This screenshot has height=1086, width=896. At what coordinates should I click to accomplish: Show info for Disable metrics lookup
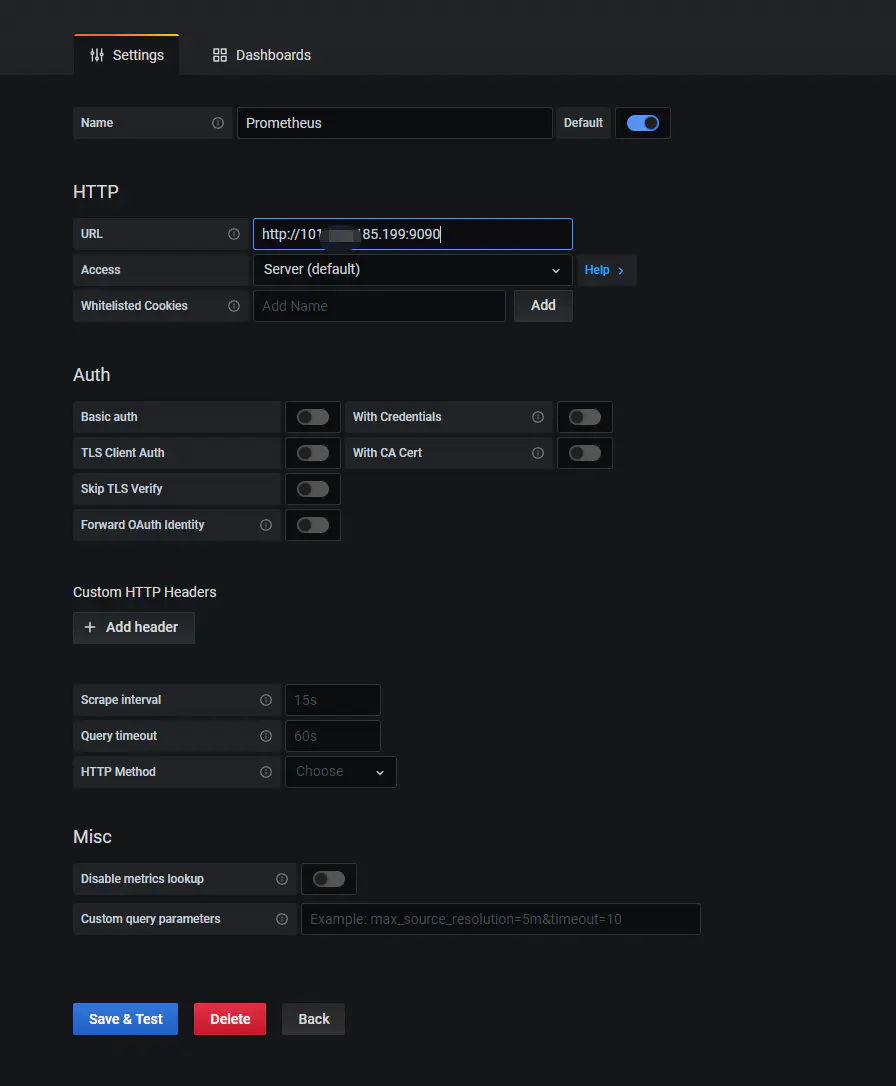pyautogui.click(x=282, y=879)
